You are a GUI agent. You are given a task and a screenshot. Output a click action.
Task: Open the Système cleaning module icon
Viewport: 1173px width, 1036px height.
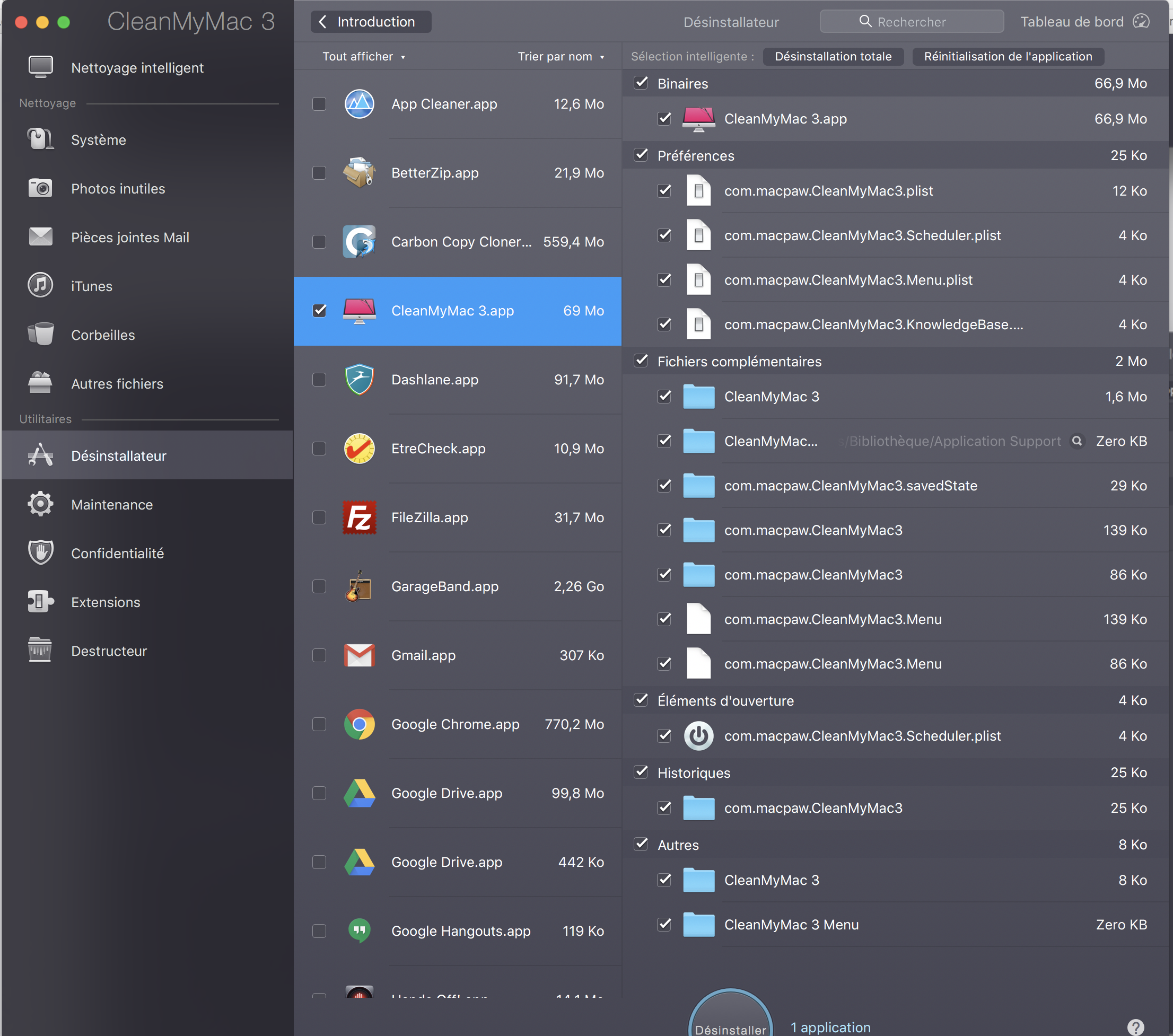click(x=40, y=139)
